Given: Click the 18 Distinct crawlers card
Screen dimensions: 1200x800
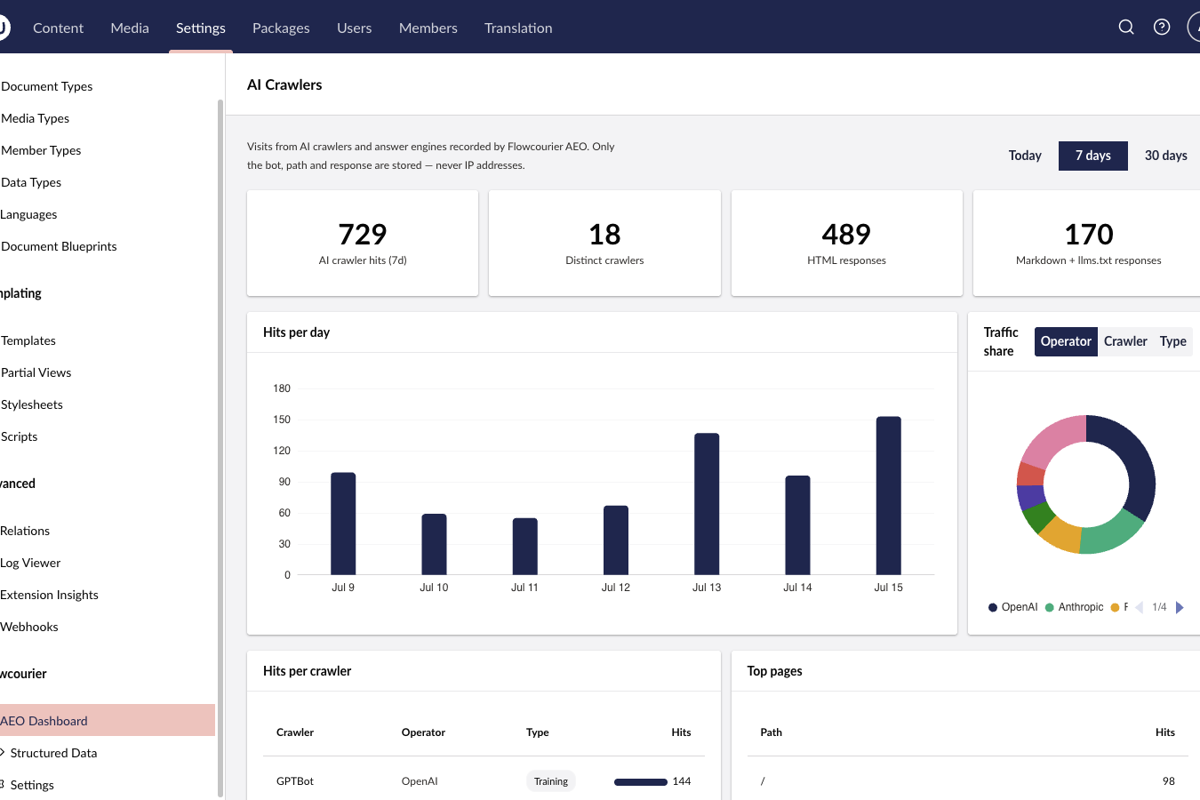Looking at the screenshot, I should point(604,243).
